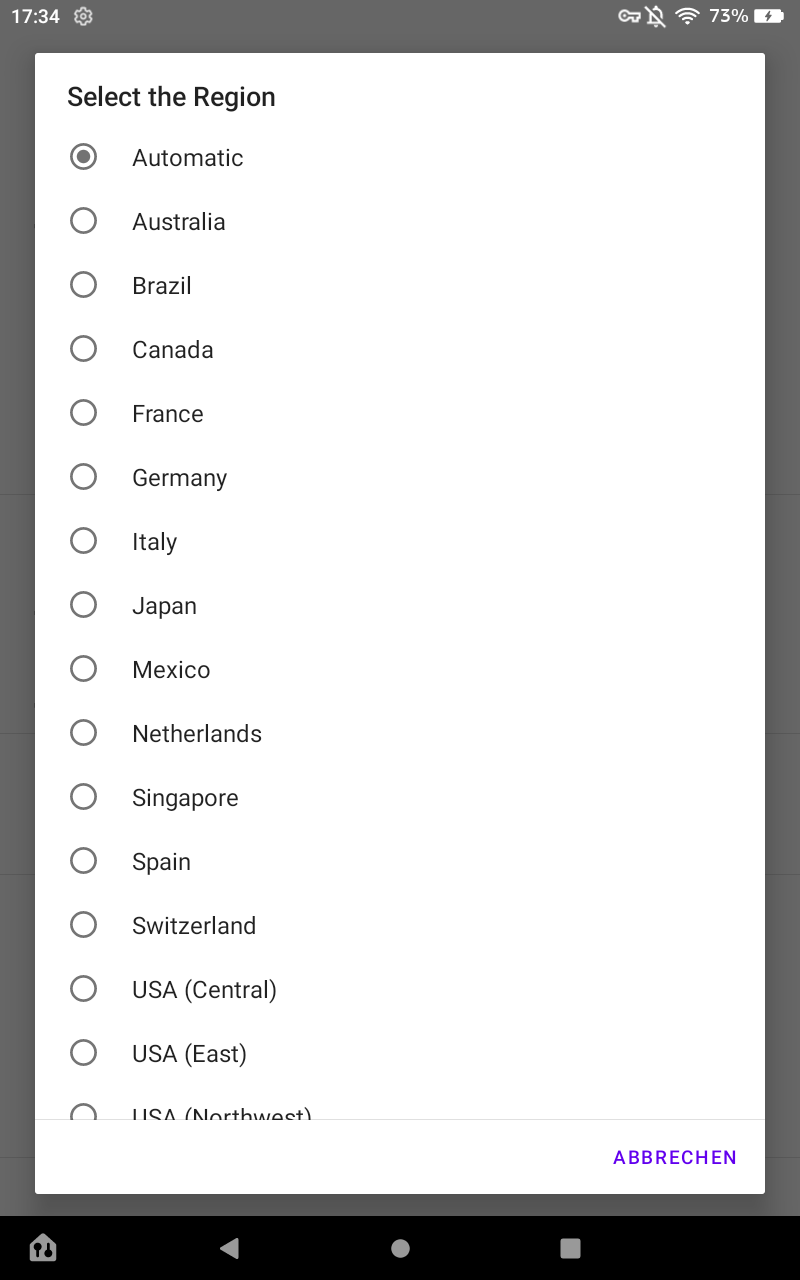Viewport: 800px width, 1280px height.
Task: Tap the settings gear in the status bar
Action: [83, 16]
